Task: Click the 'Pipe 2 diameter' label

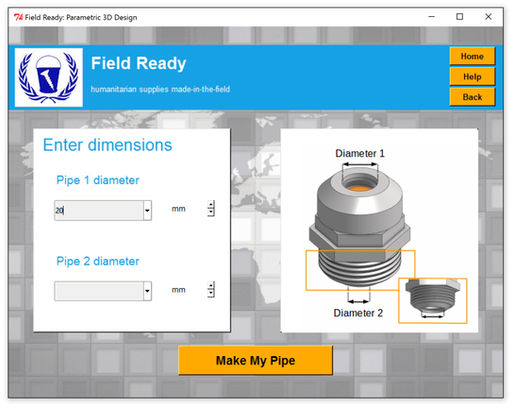Action: pyautogui.click(x=98, y=261)
